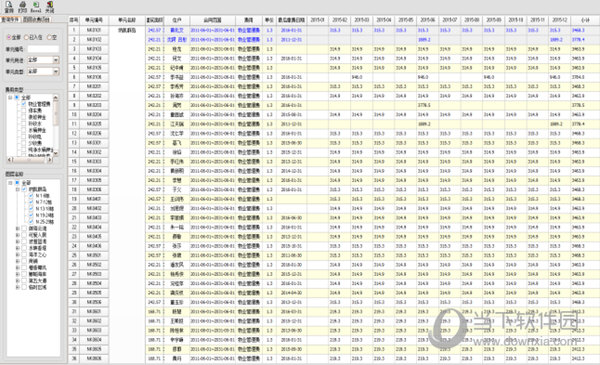Click the 打印 (print) toolbar icon

[x=23, y=7]
